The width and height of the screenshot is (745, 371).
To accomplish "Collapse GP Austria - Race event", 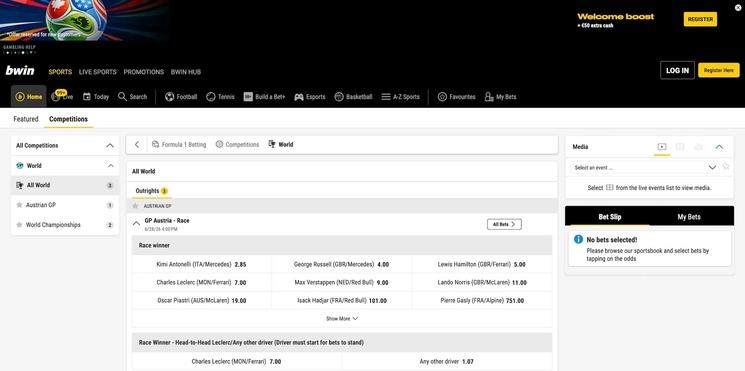I will [x=136, y=223].
